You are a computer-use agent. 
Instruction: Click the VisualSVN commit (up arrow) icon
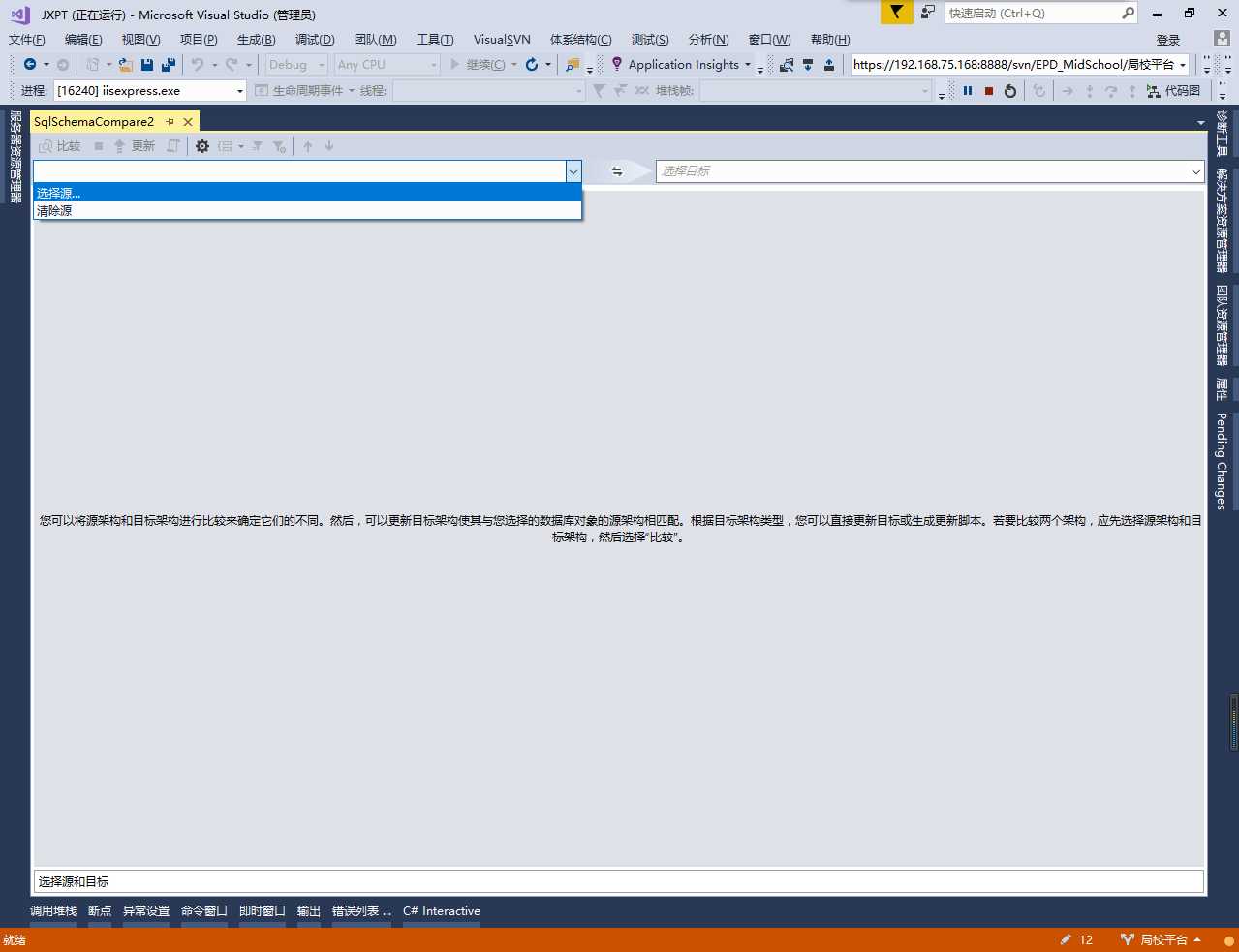[829, 65]
